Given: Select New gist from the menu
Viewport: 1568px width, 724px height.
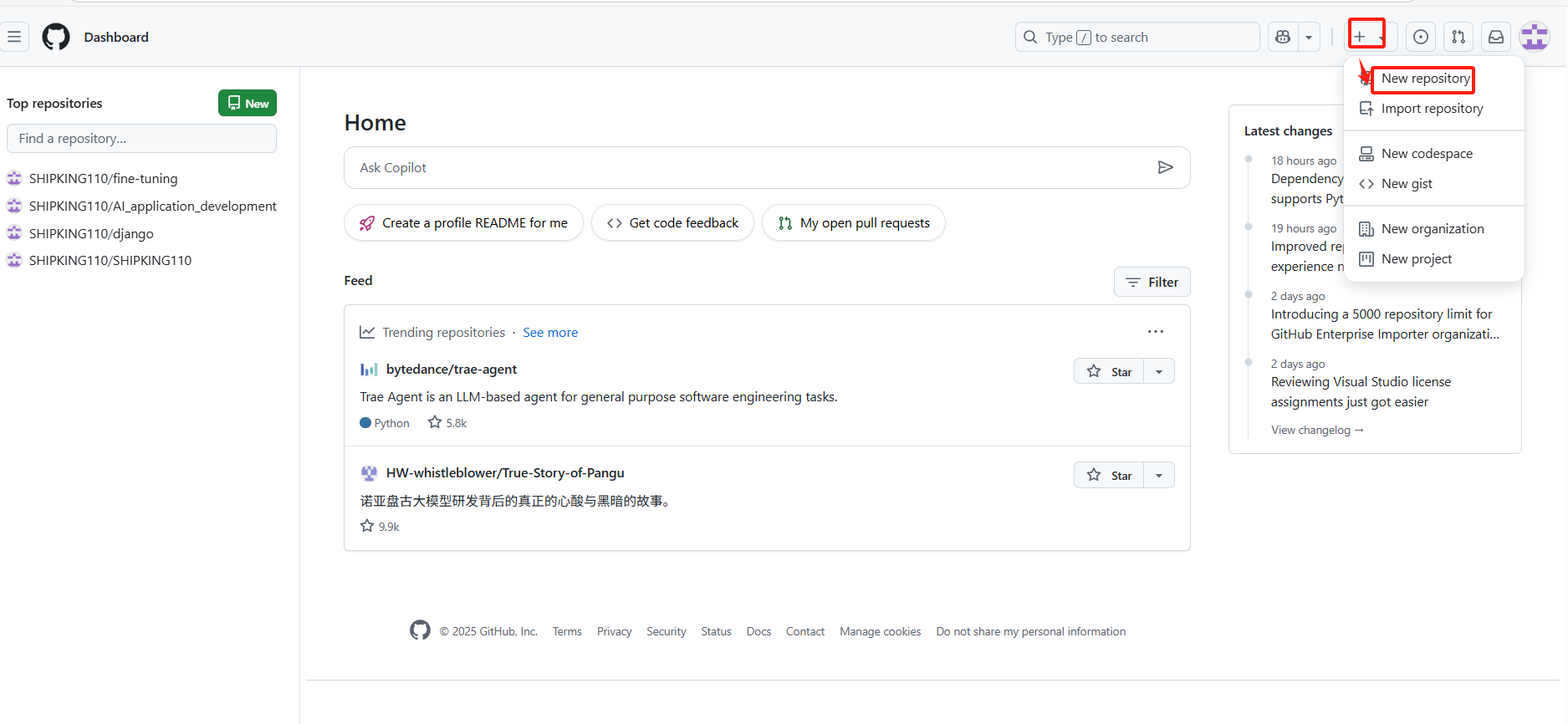Looking at the screenshot, I should pos(1407,184).
